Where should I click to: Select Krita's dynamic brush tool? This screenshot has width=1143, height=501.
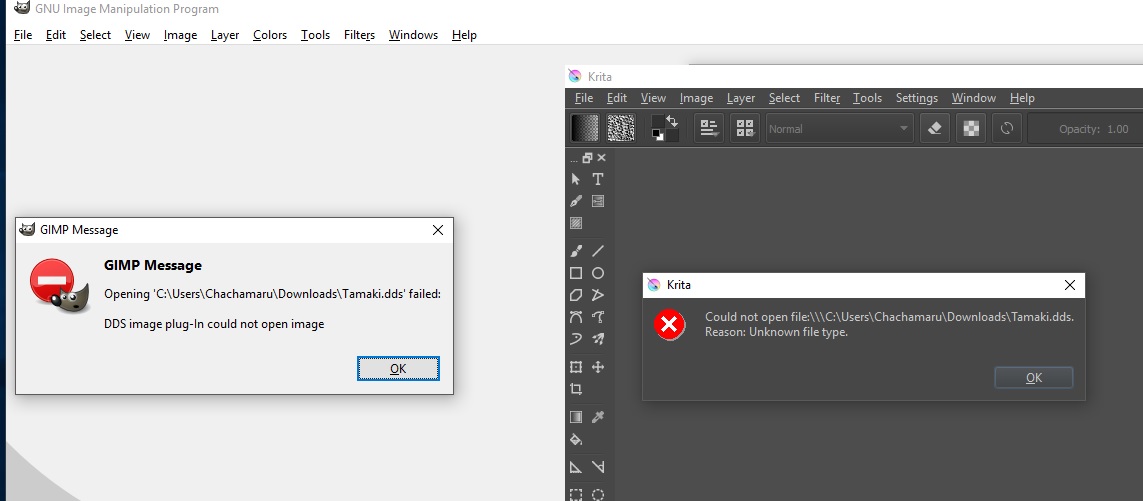[x=576, y=338]
